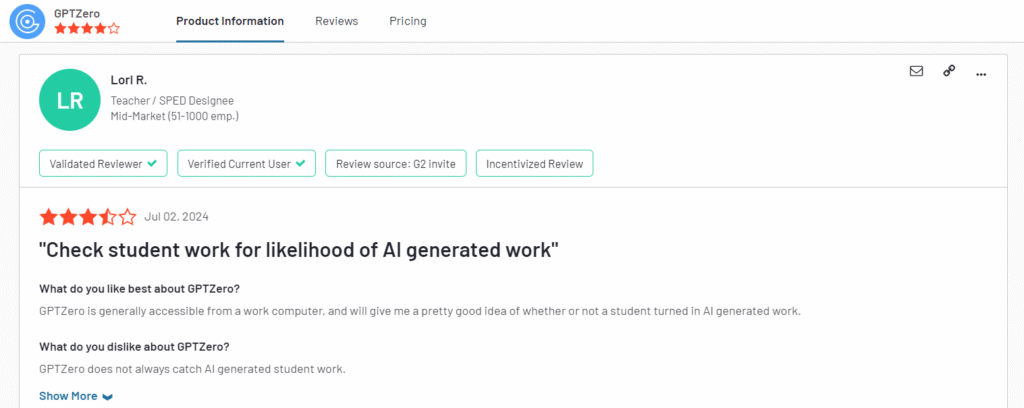Click the LR reviewer avatar
This screenshot has width=1024, height=408.
(69, 101)
